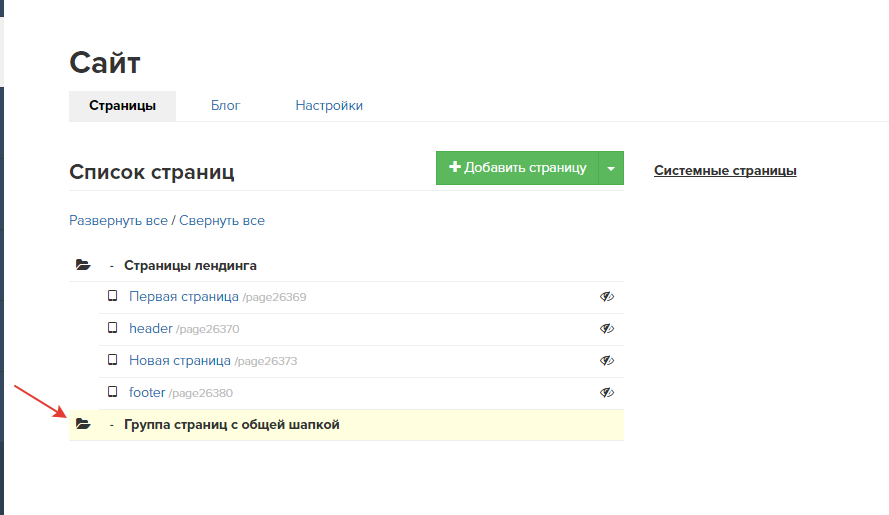Click the /page26380 URL text
The height and width of the screenshot is (515, 889).
pos(201,393)
